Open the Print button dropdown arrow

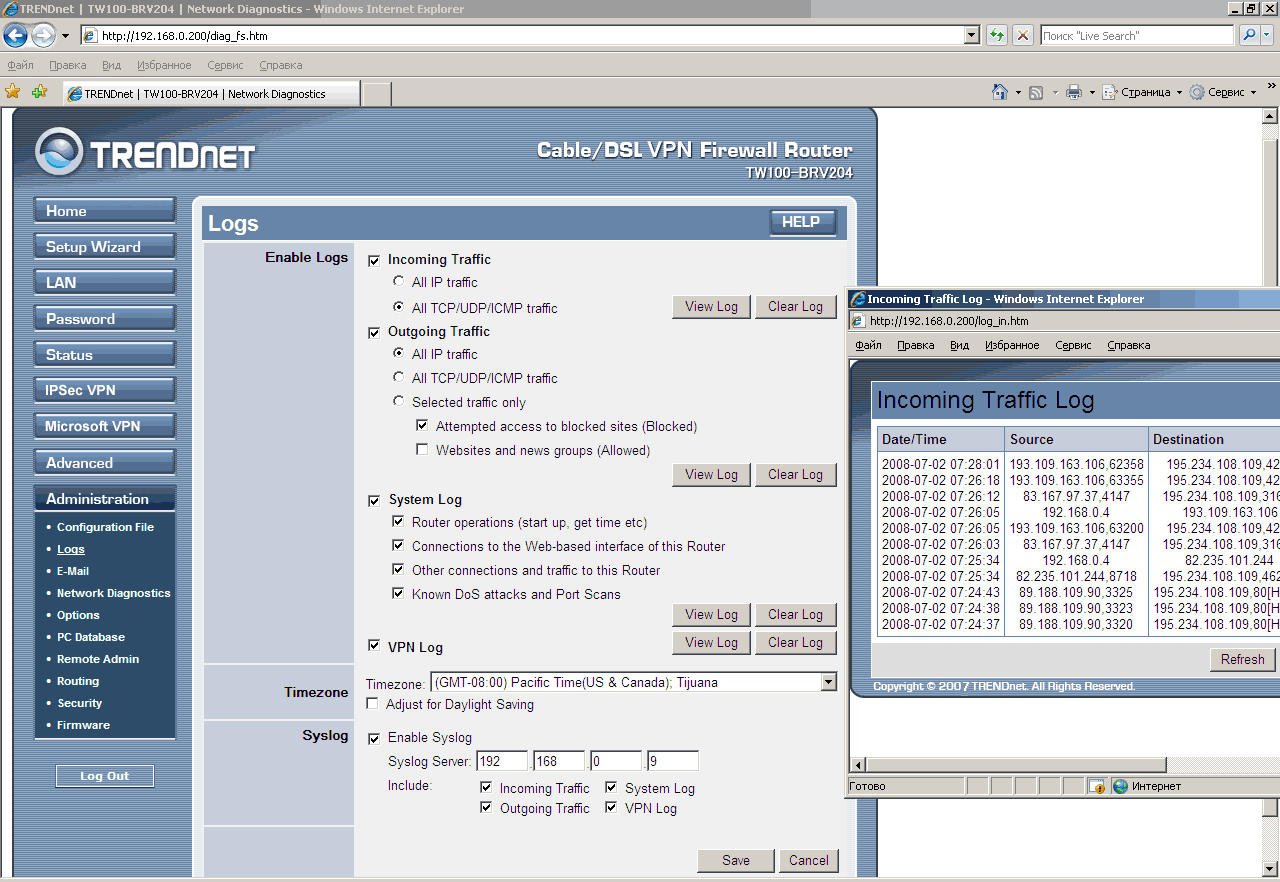1092,92
